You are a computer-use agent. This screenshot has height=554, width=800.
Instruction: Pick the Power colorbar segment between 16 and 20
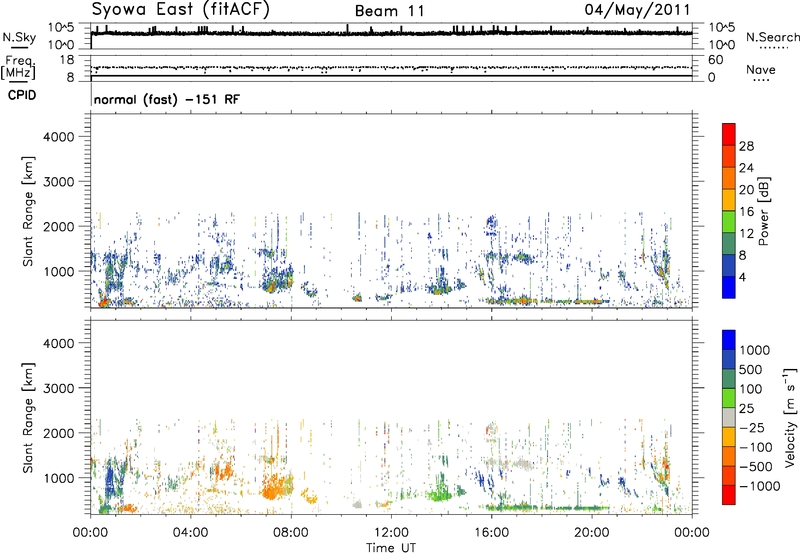[x=729, y=200]
